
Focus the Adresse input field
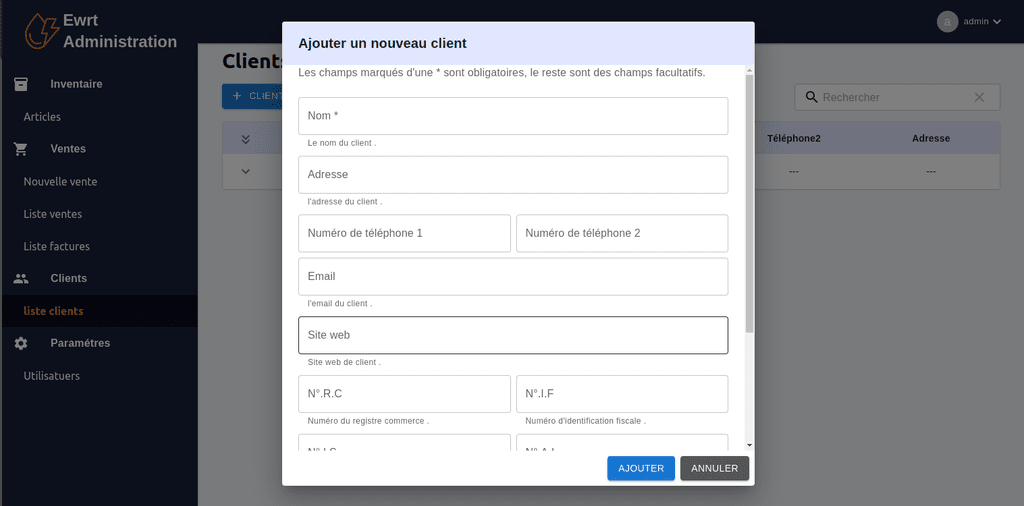[513, 175]
